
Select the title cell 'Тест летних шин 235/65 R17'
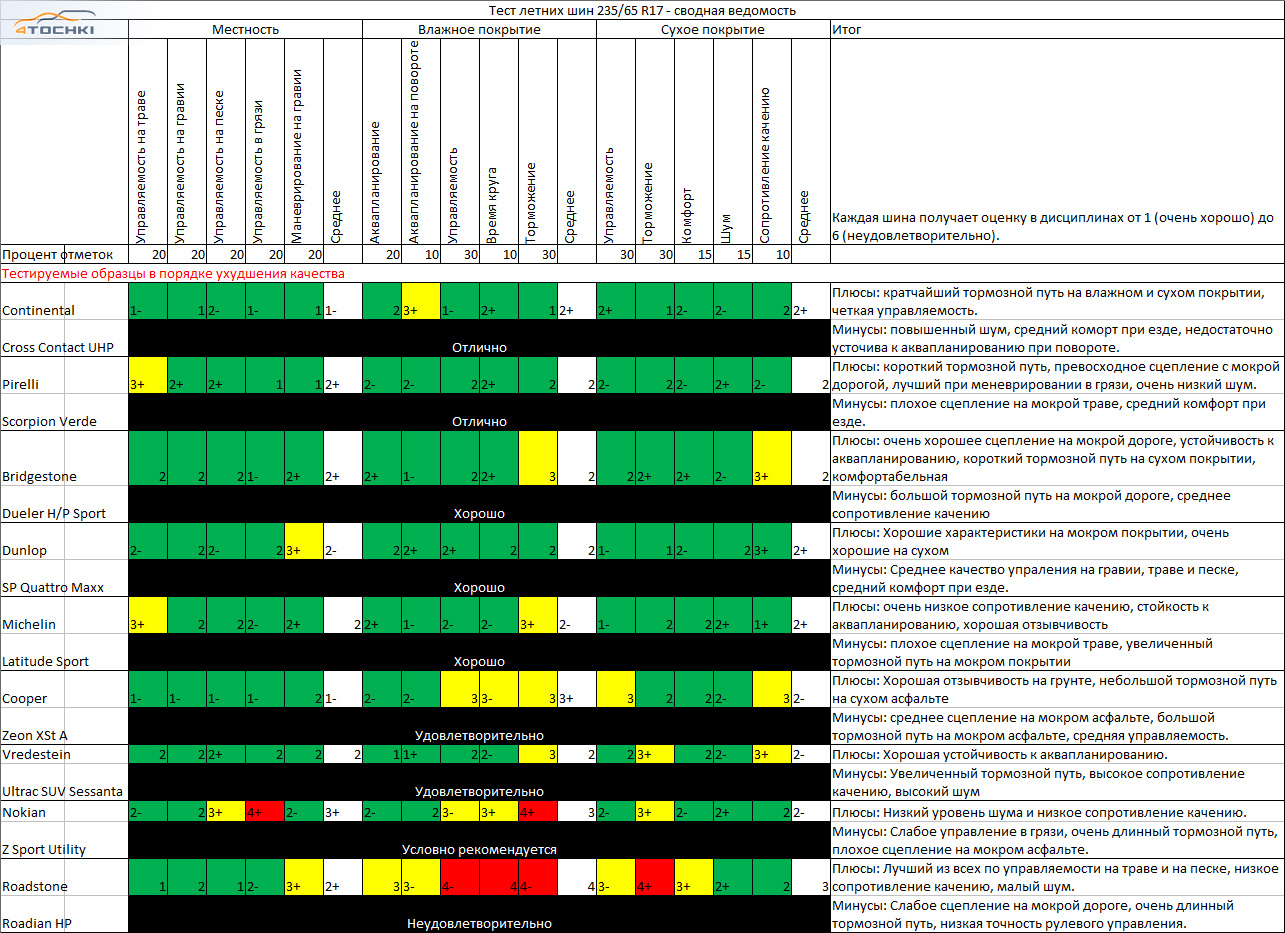tap(642, 11)
